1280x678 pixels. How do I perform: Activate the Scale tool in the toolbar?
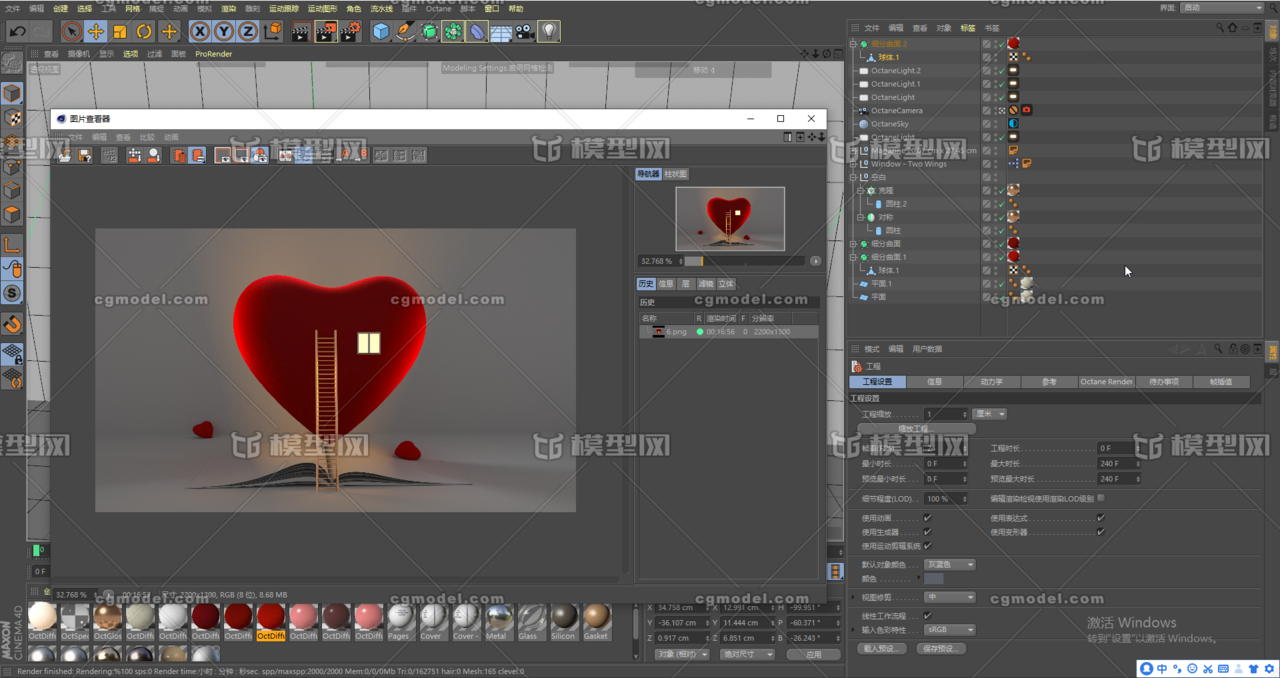pos(120,32)
